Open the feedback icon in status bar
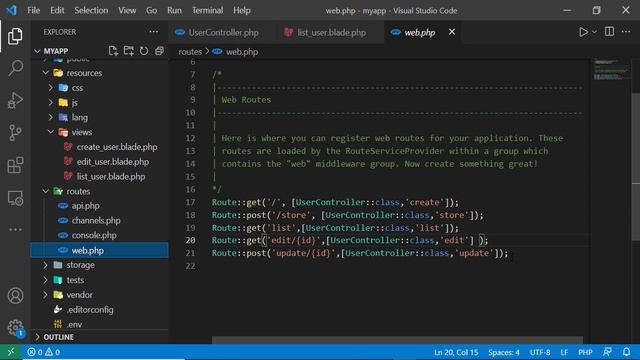 pyautogui.click(x=607, y=352)
